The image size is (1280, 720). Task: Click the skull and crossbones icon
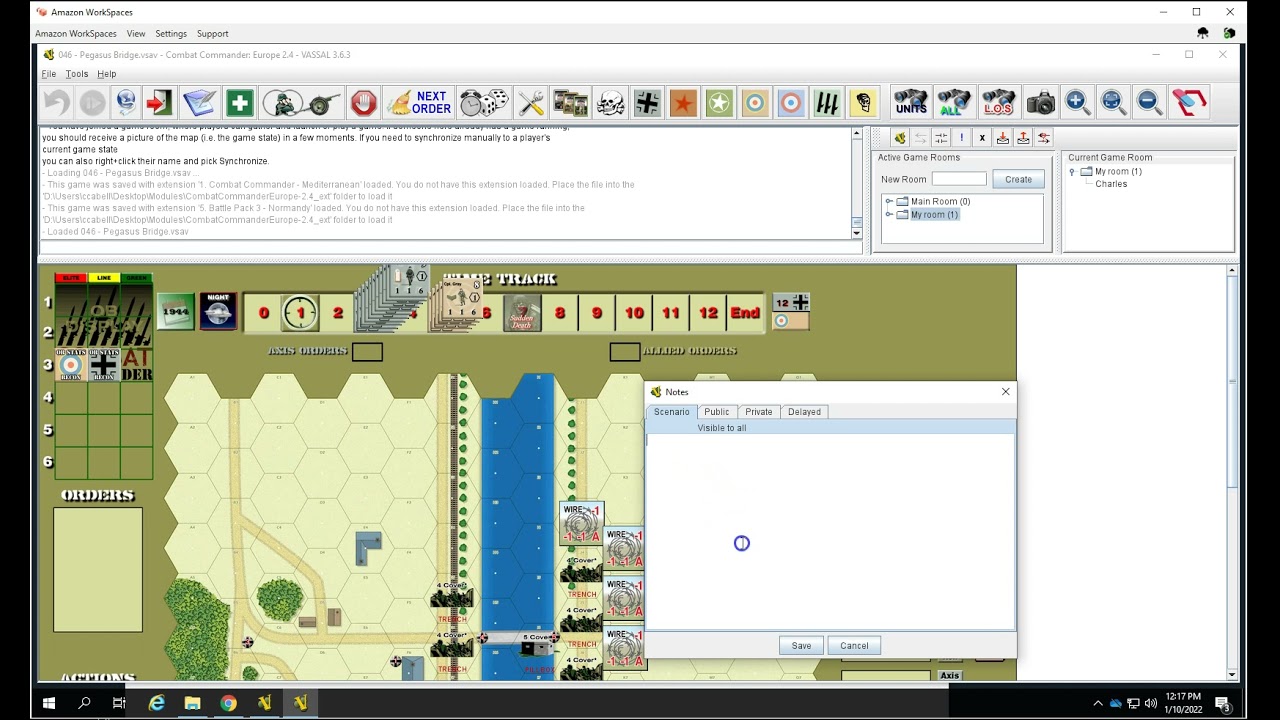coord(610,102)
